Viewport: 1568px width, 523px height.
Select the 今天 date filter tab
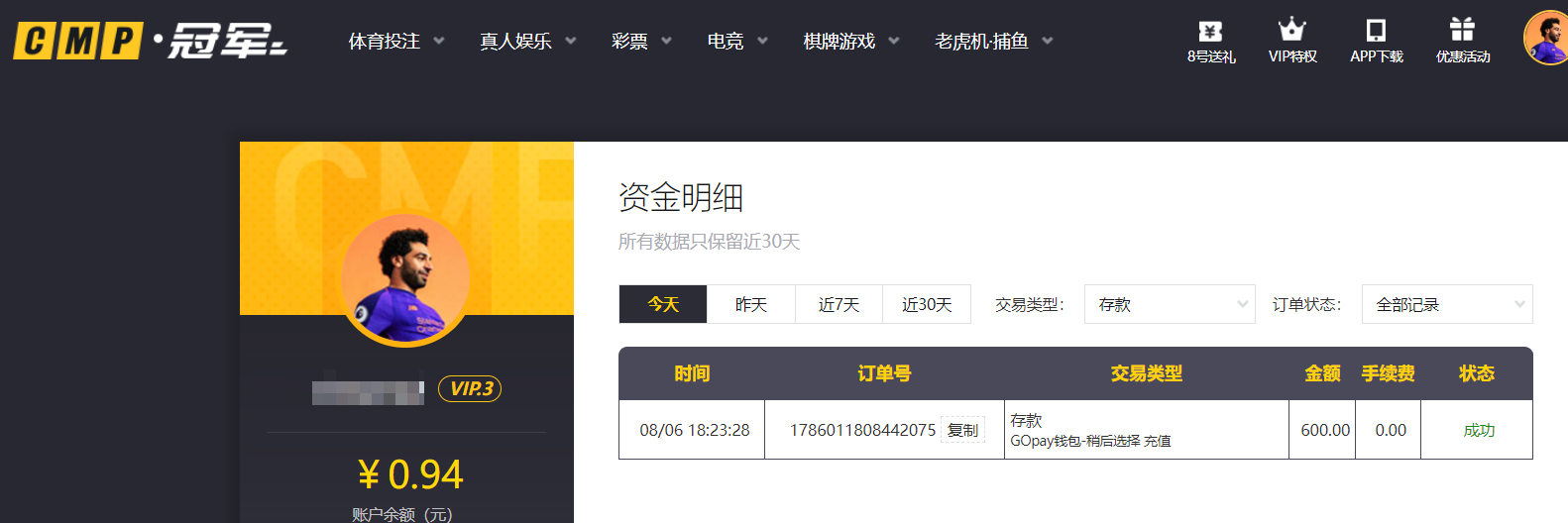pos(663,304)
